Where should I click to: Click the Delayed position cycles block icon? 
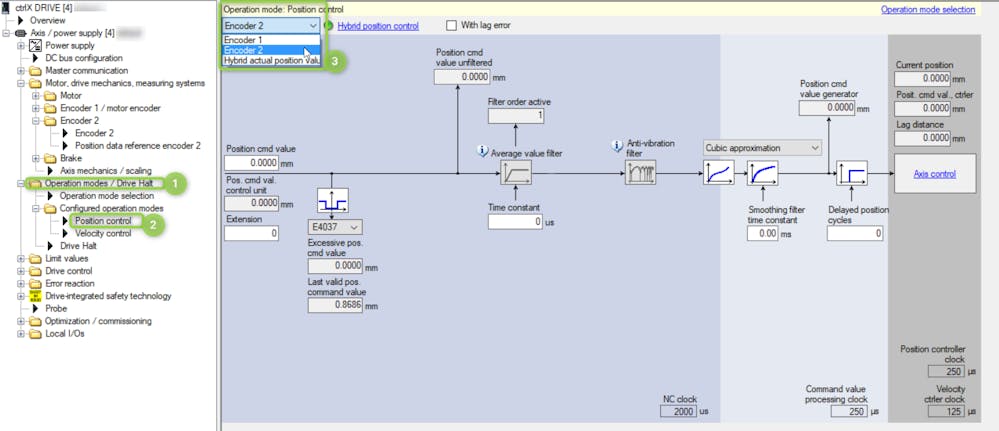tap(851, 173)
